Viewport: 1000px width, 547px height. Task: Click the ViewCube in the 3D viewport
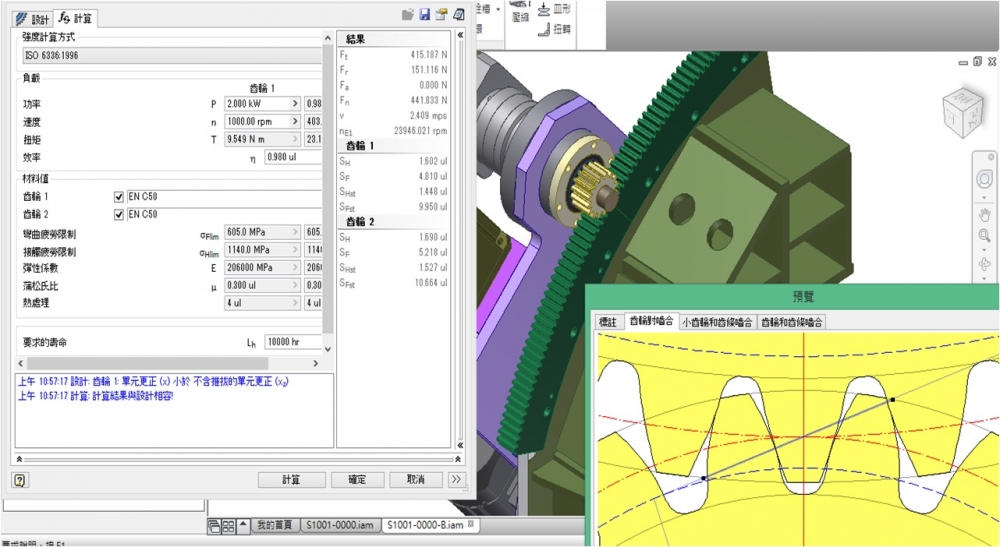point(963,112)
